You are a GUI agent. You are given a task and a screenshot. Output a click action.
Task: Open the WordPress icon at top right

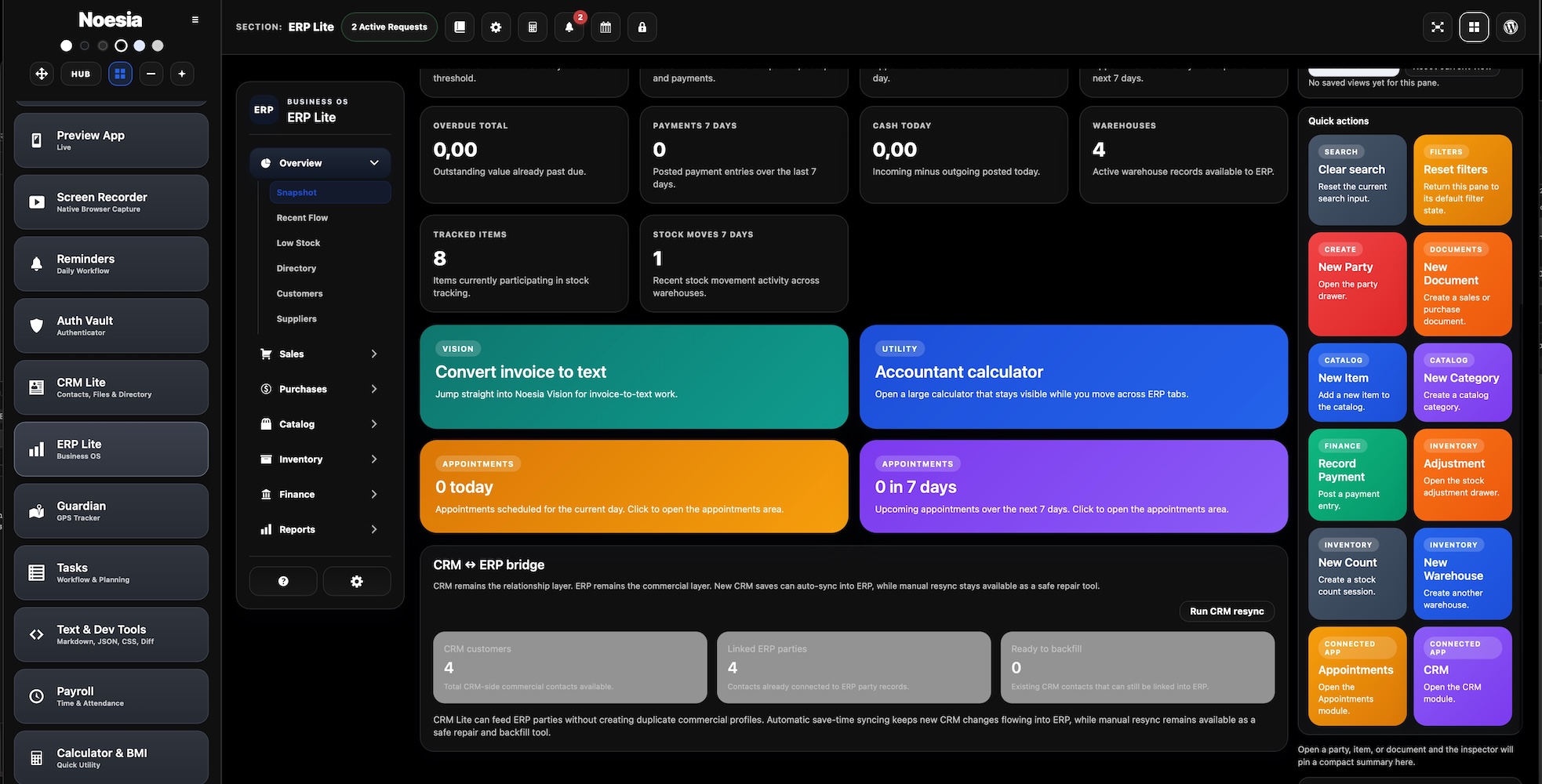[1511, 27]
